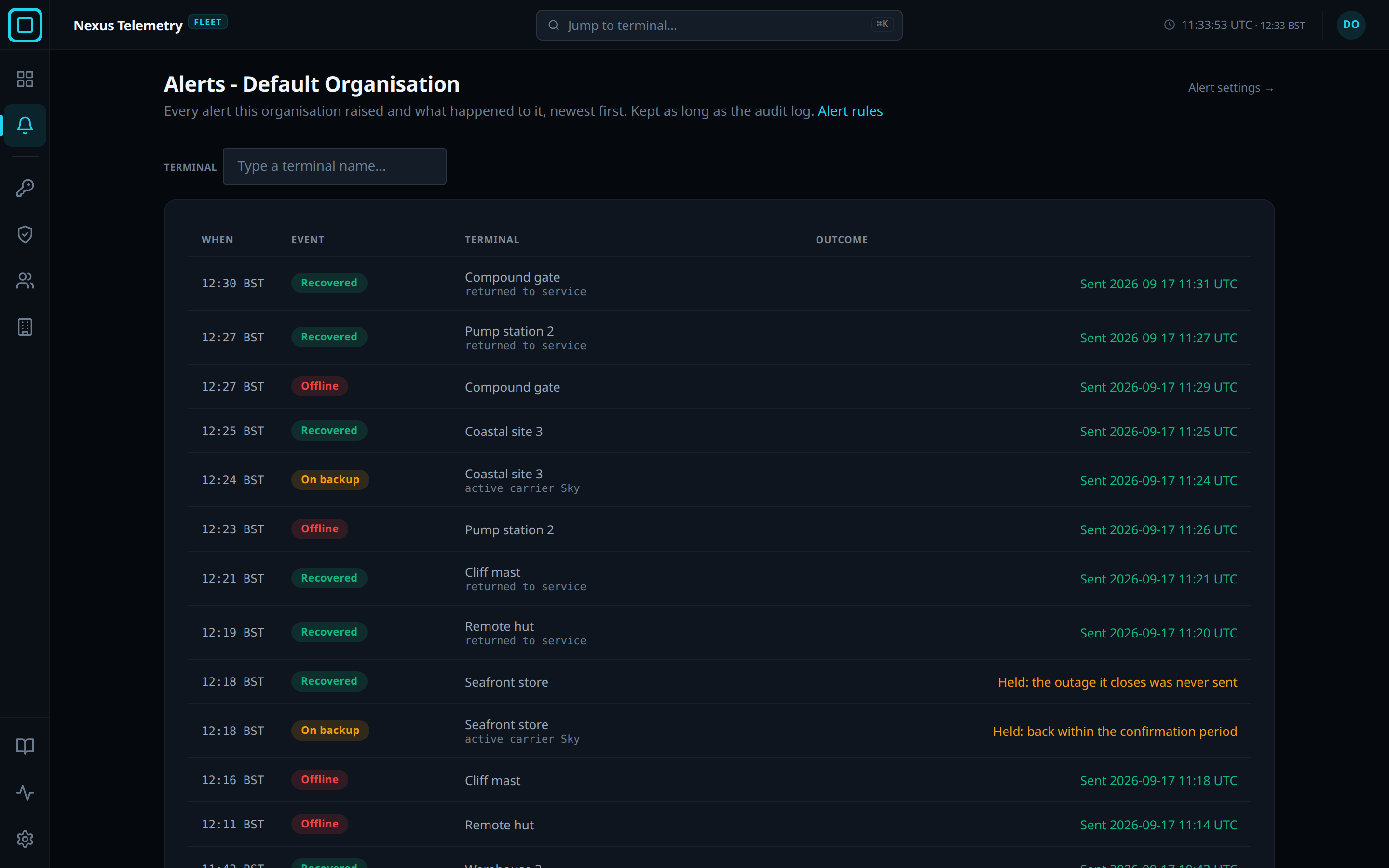Click the Alerts - Default Organisation heading
Viewport: 1389px width, 868px height.
coord(312,84)
